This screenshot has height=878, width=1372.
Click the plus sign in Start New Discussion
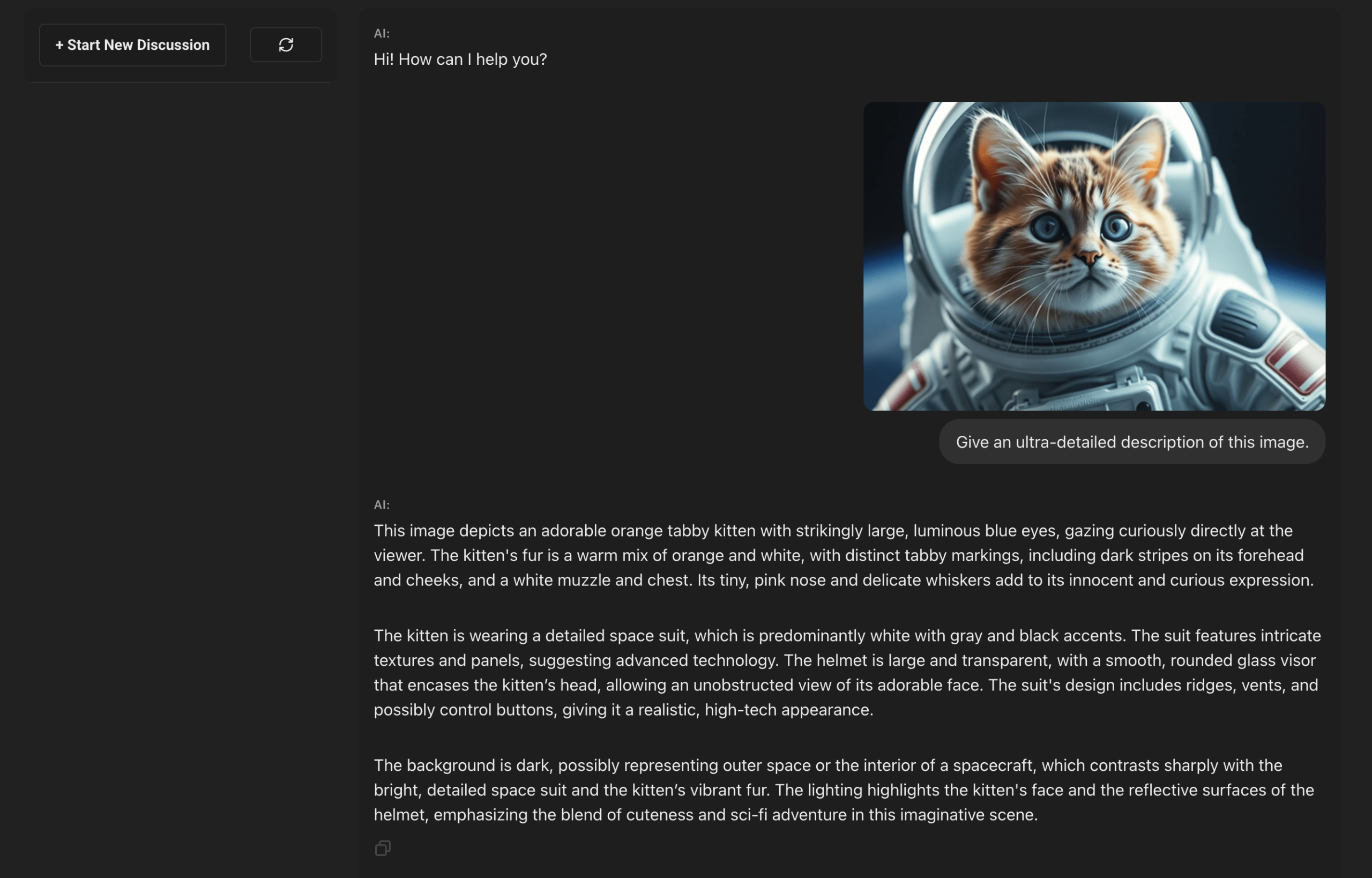pos(59,45)
